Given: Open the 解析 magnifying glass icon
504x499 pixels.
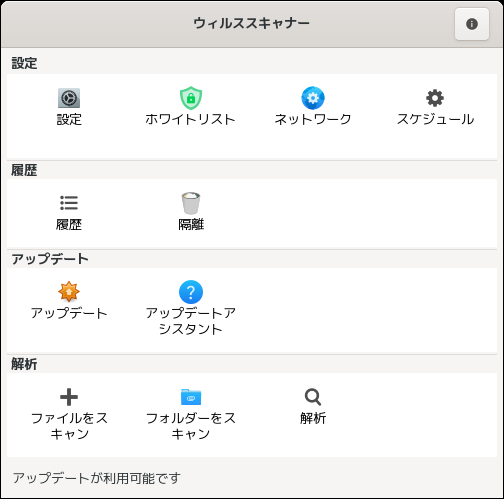Looking at the screenshot, I should pos(313,397).
